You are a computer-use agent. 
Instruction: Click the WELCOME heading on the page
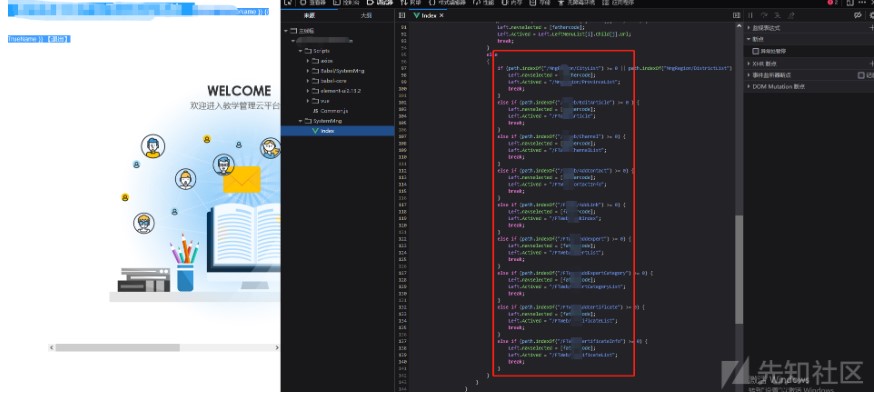pyautogui.click(x=239, y=91)
